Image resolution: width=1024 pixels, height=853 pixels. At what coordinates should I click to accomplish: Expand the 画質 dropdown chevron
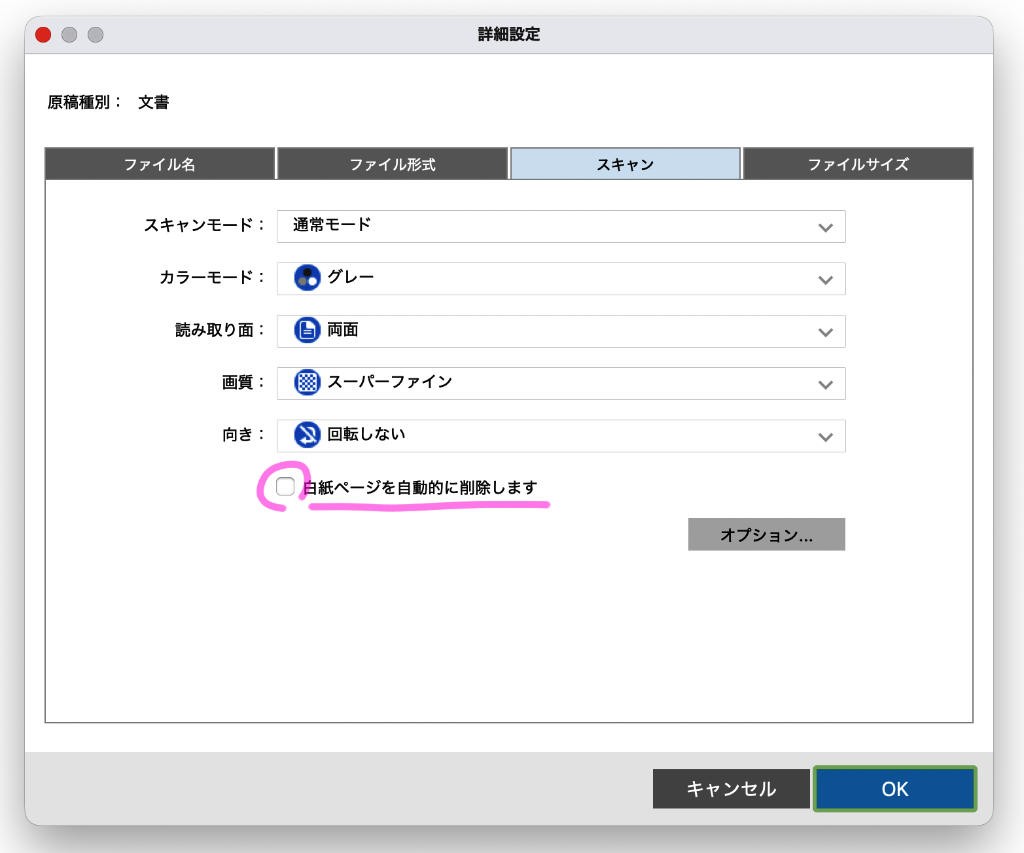825,383
